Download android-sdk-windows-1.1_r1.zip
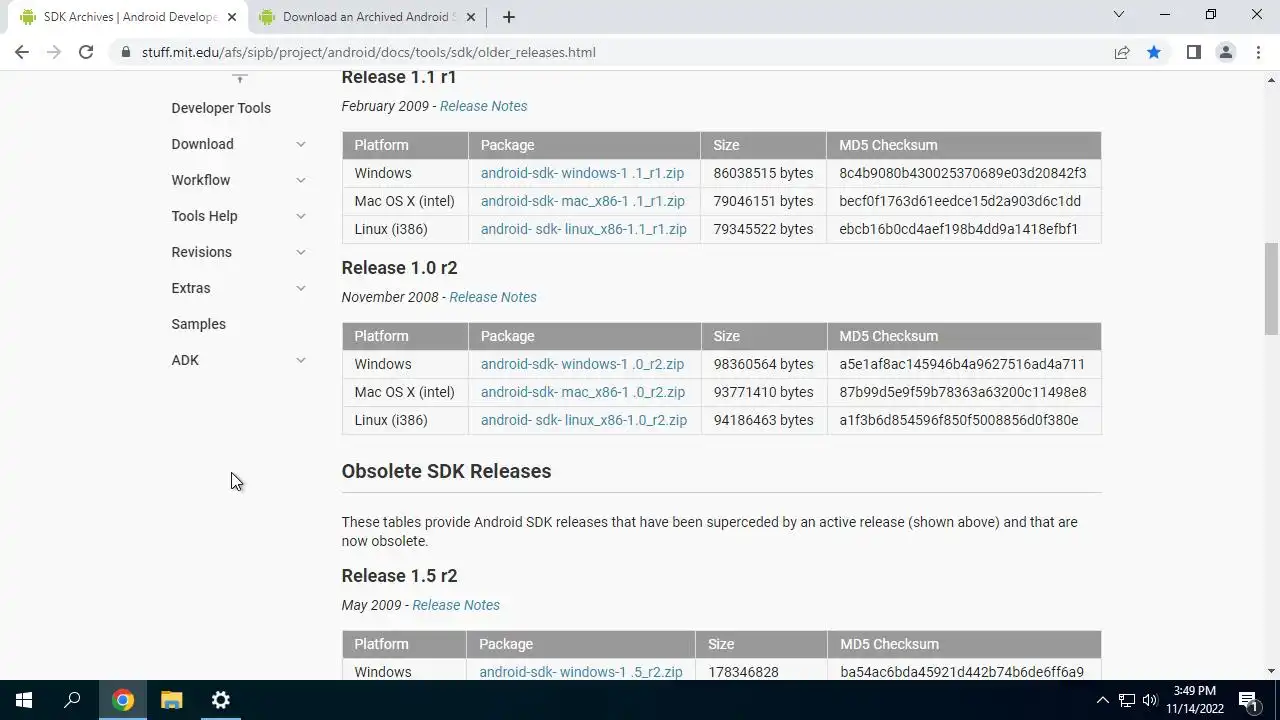Screen dimensions: 1280x720 click(582, 173)
